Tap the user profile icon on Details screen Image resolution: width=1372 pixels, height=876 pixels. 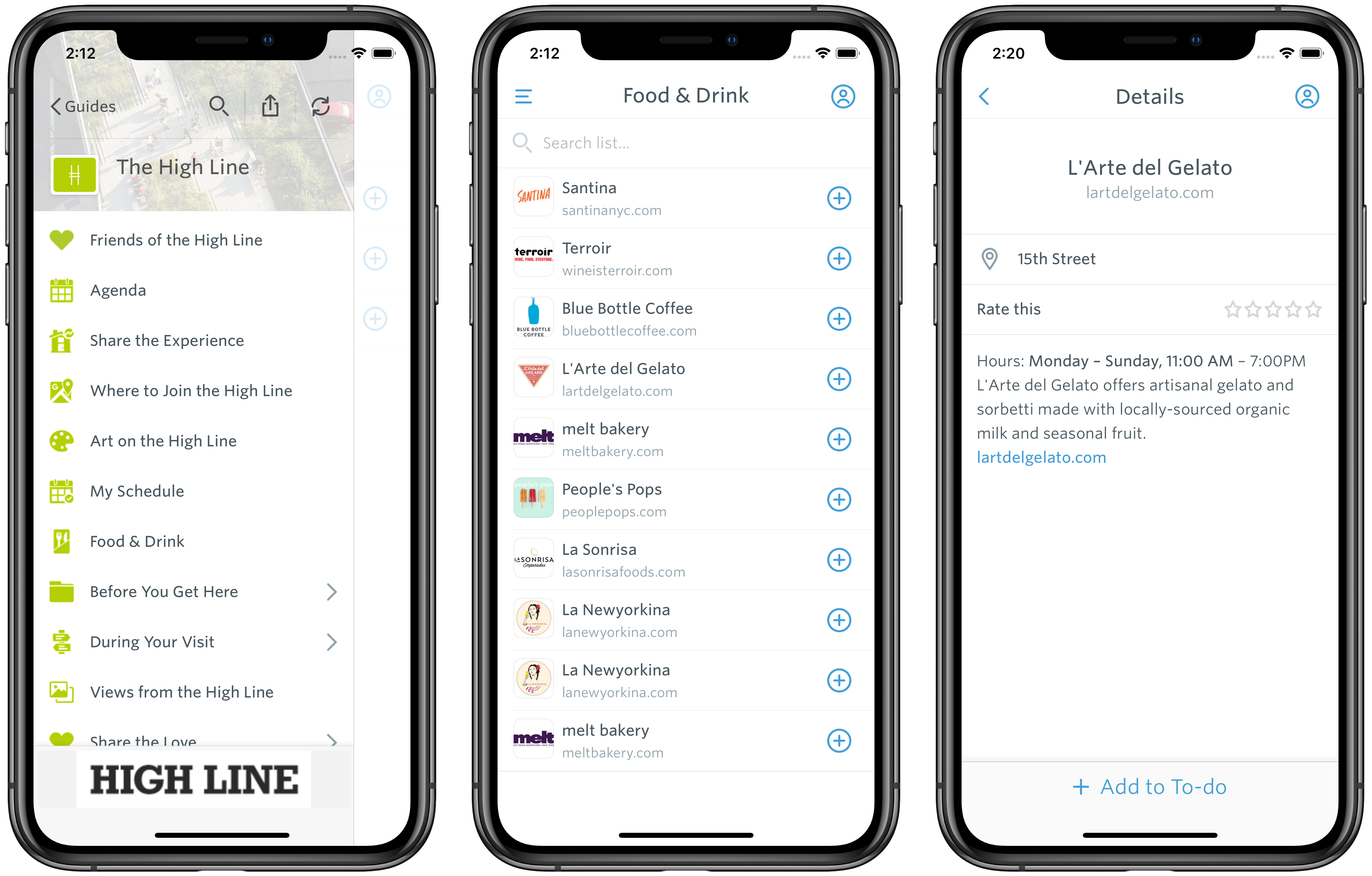point(1307,97)
